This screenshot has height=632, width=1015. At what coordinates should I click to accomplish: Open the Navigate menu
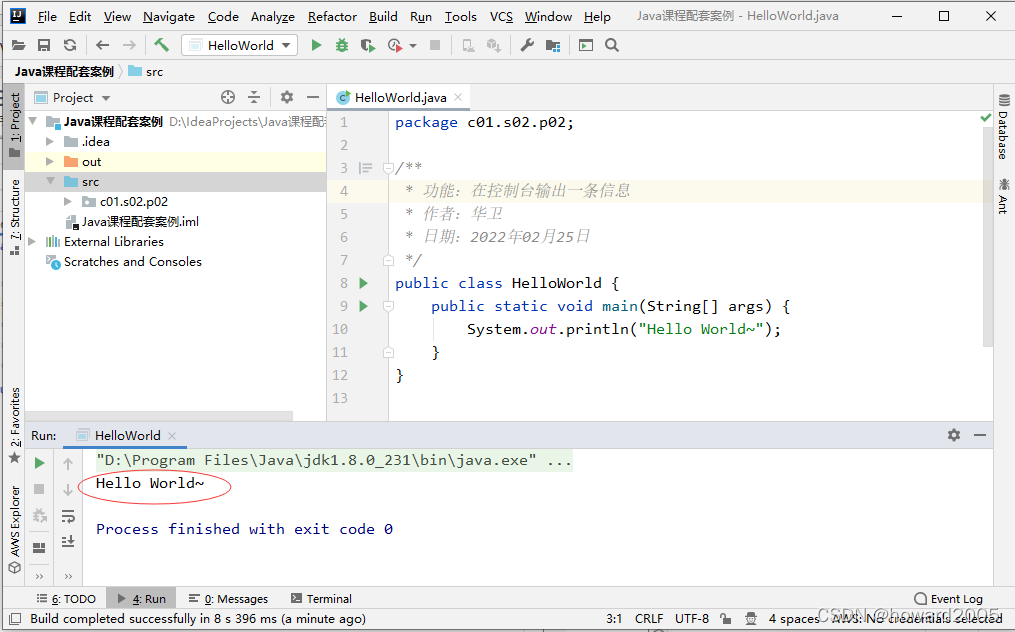coord(169,17)
